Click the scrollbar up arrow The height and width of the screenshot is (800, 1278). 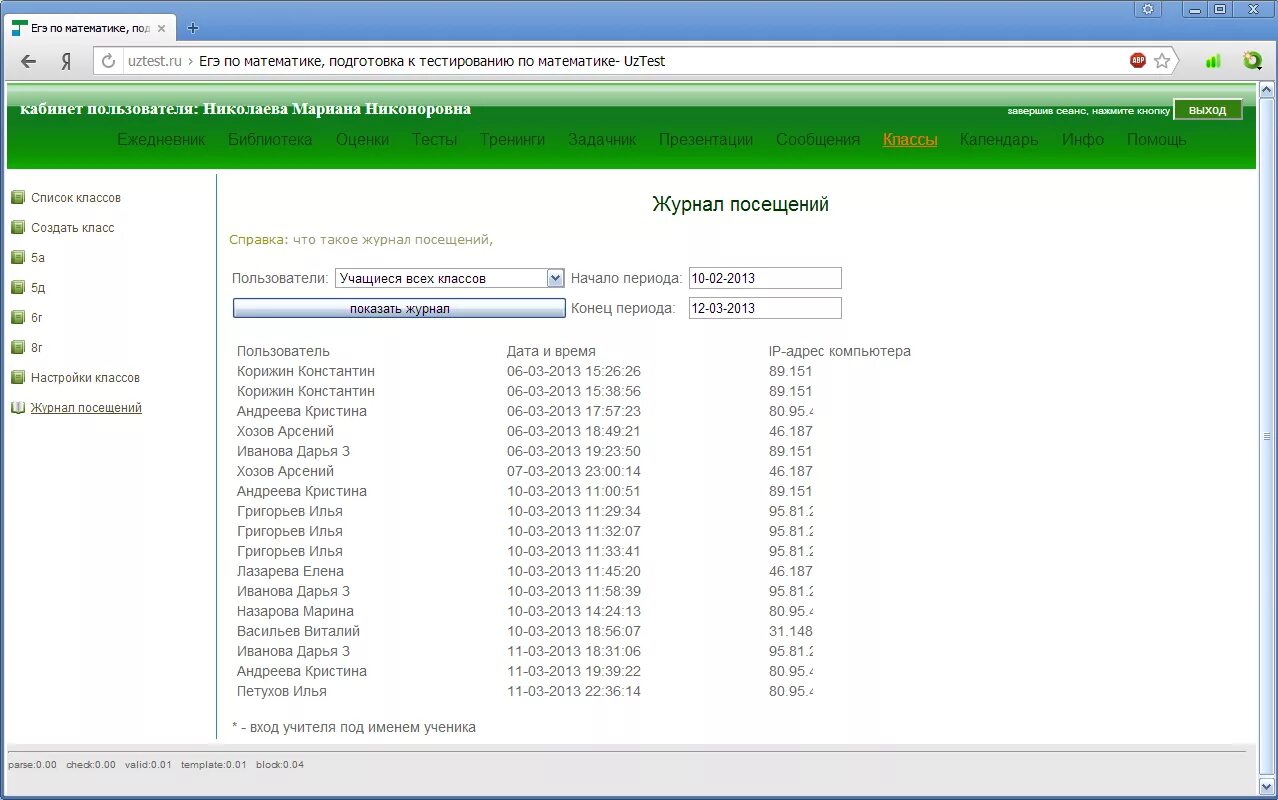1267,91
